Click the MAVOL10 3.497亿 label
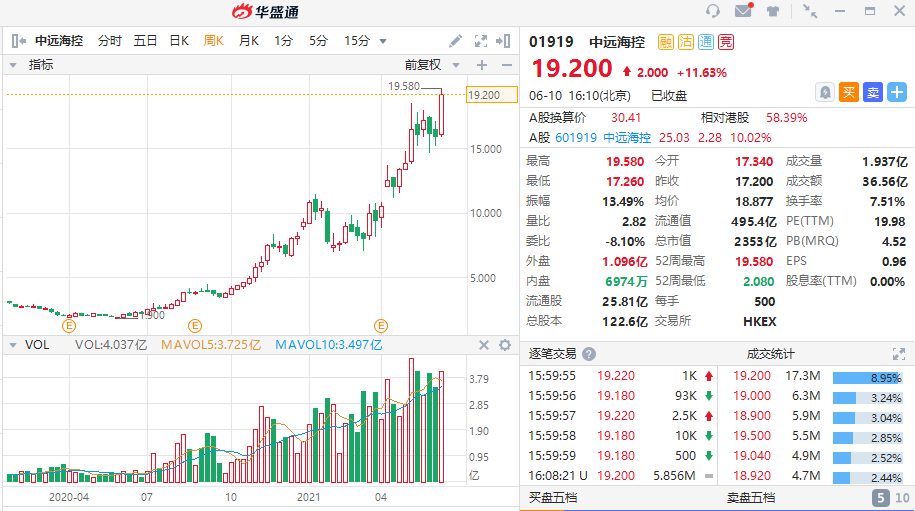Viewport: 915px width, 511px height. pyautogui.click(x=329, y=345)
